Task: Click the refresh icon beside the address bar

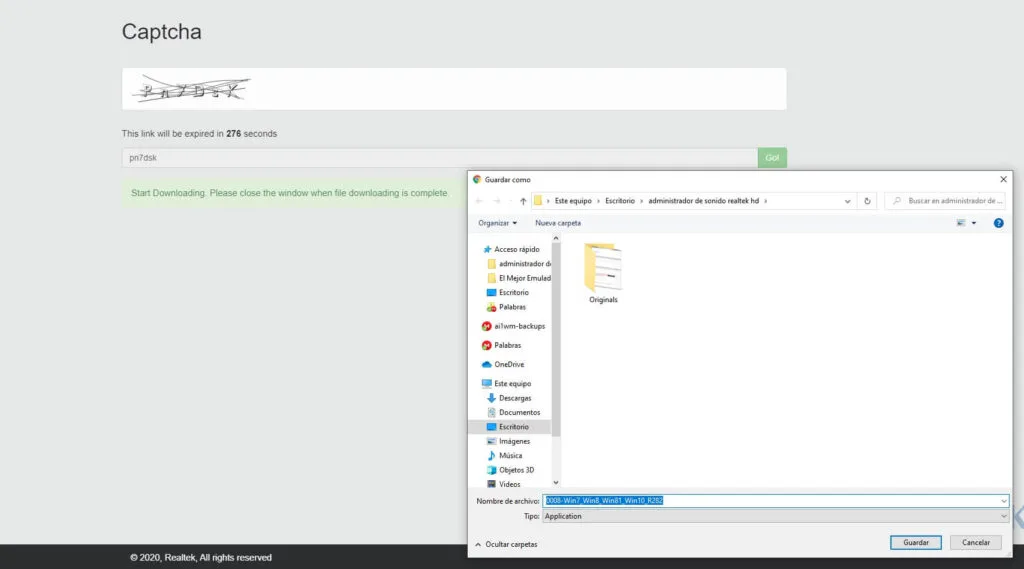Action: pos(867,201)
